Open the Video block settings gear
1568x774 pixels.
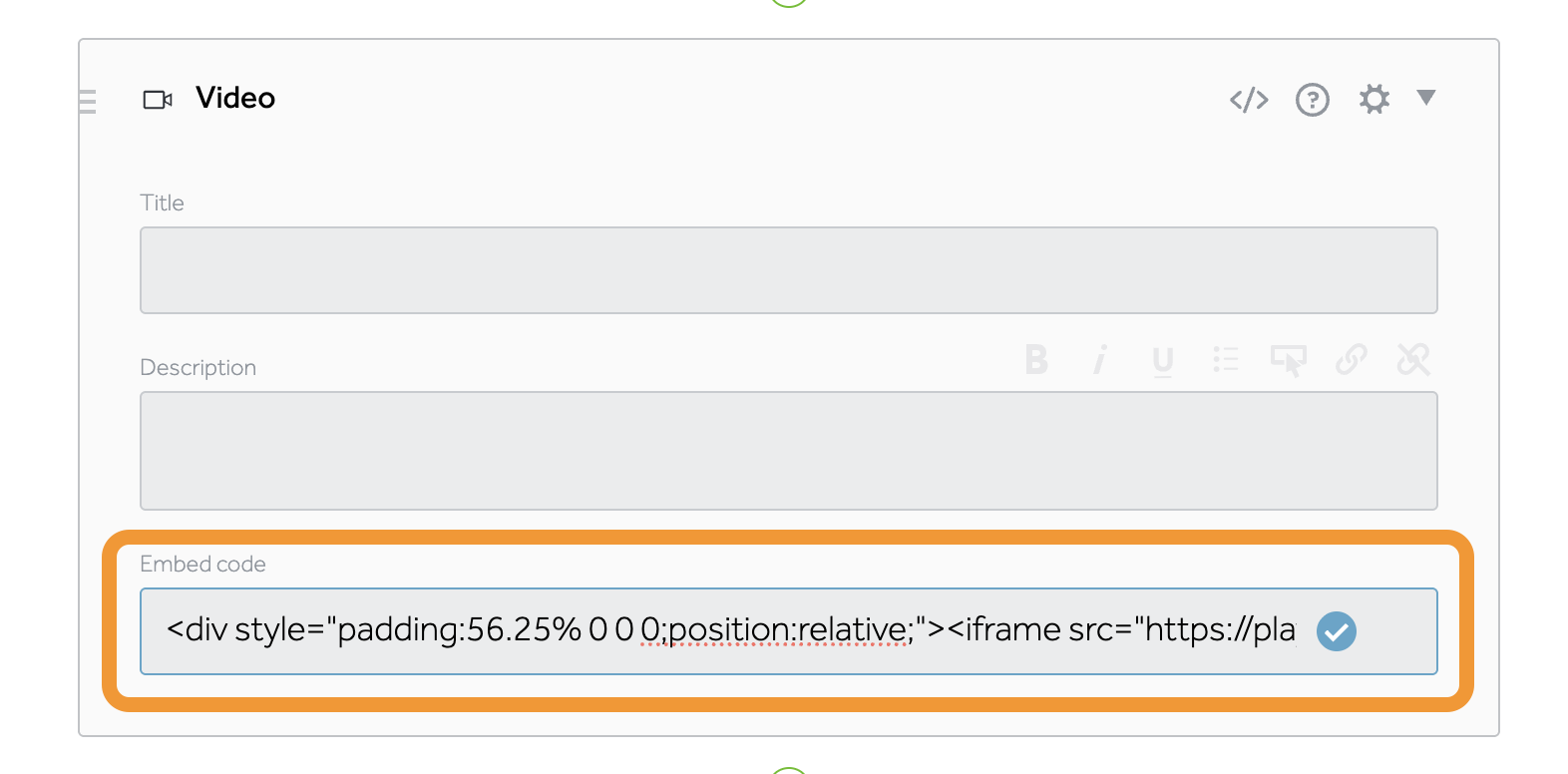[1373, 99]
